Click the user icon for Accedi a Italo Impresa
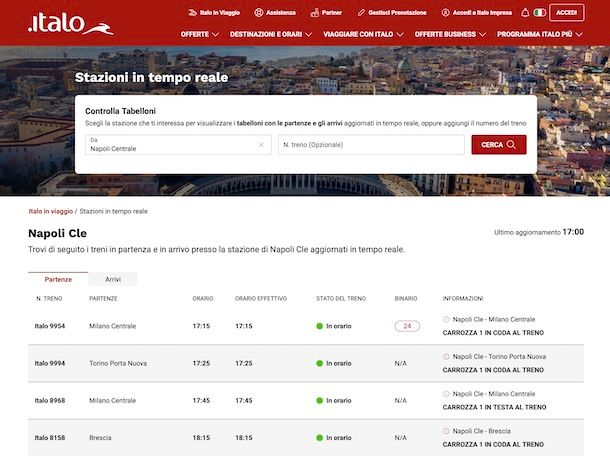The height and width of the screenshot is (456, 610). 445,13
